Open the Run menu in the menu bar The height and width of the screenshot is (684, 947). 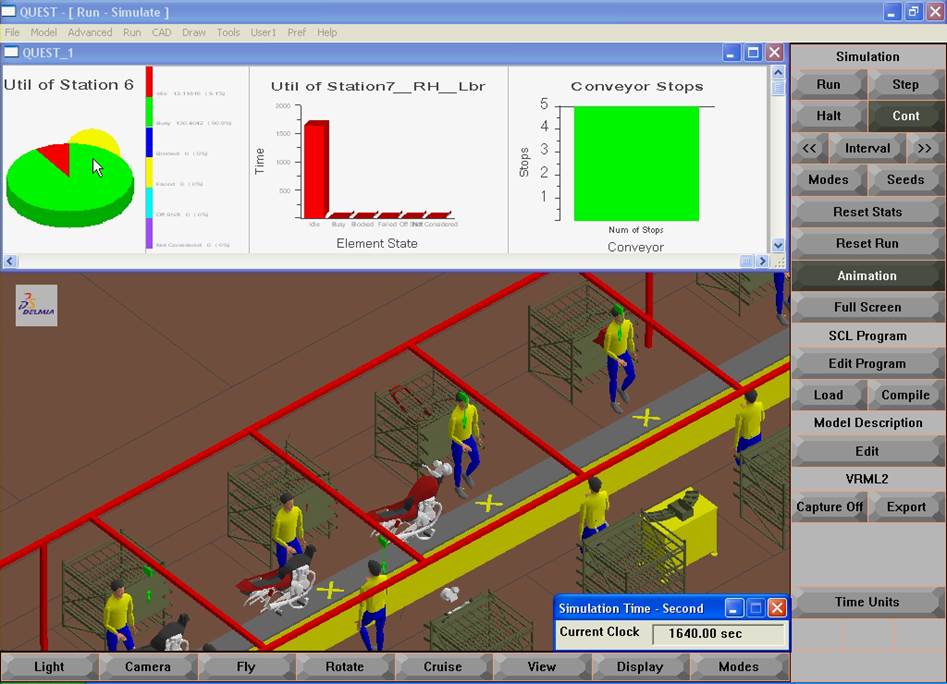coord(132,33)
